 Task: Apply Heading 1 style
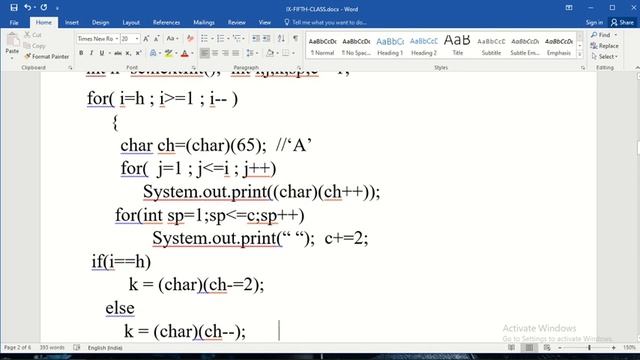(390, 47)
